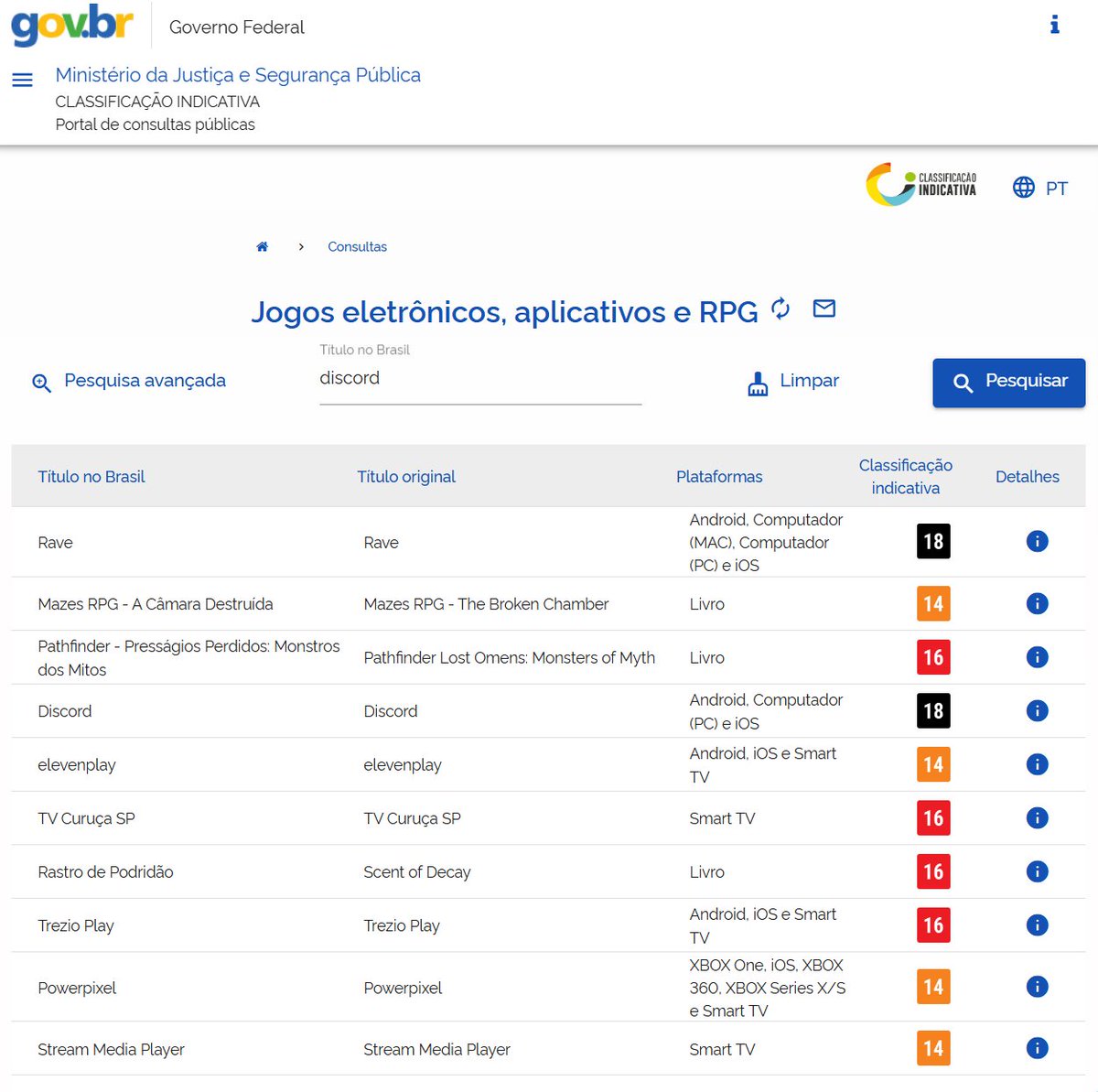Select Discord's 'Android, Computador (PC) e iOS' platforms
Screen dimensions: 1098x1092
766,711
